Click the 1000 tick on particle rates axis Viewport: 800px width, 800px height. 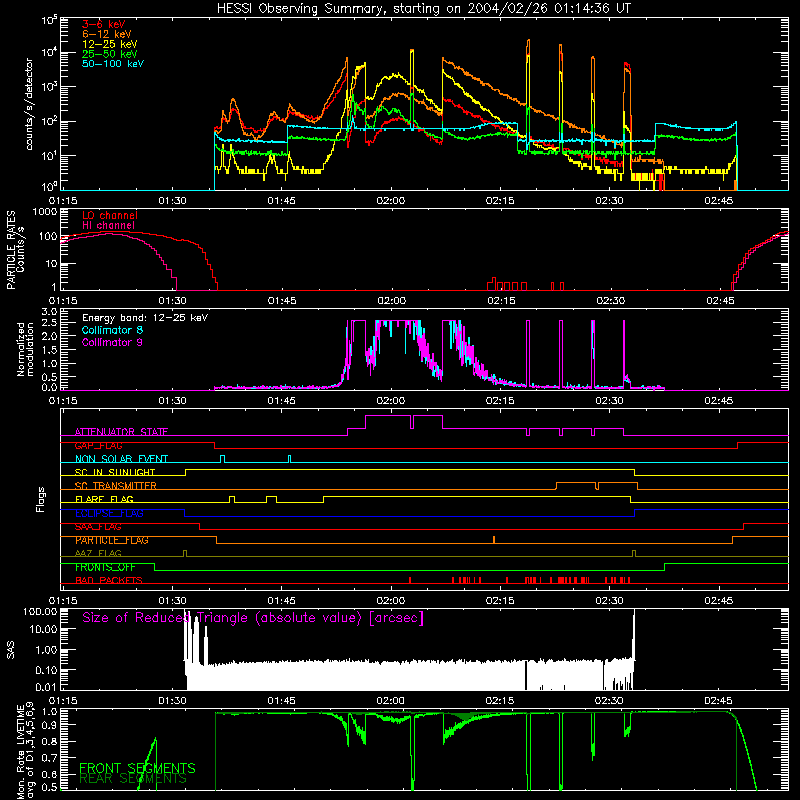click(44, 212)
